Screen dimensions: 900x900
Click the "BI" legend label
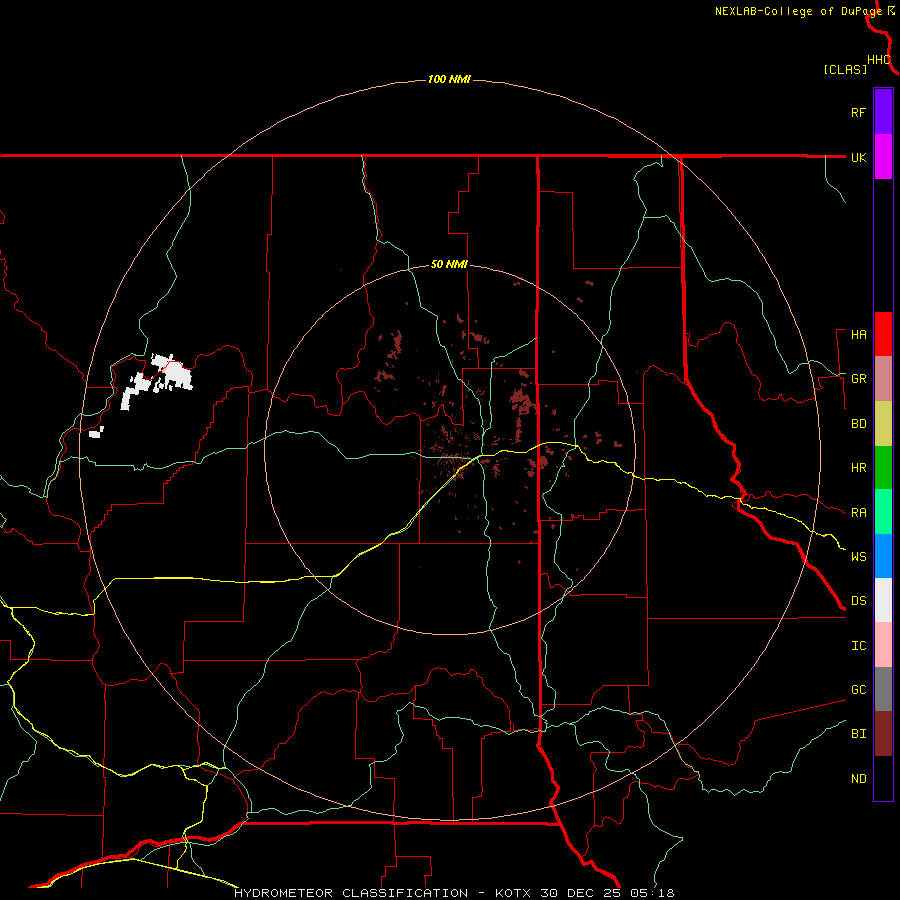pyautogui.click(x=858, y=734)
